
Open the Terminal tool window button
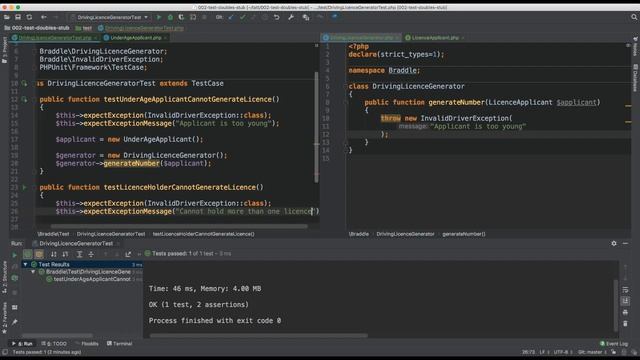pos(120,344)
